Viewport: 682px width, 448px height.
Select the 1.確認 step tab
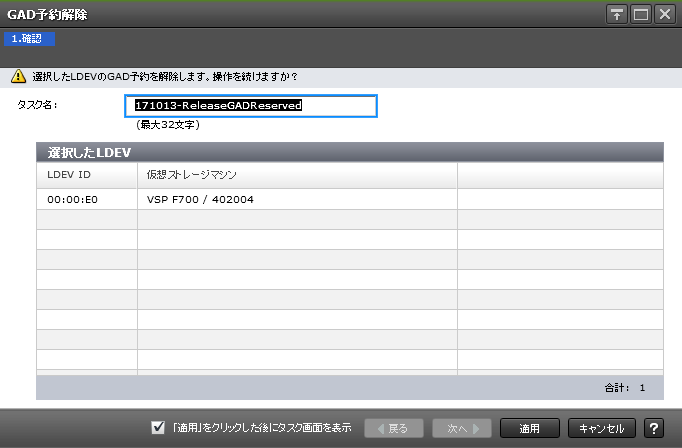point(29,39)
